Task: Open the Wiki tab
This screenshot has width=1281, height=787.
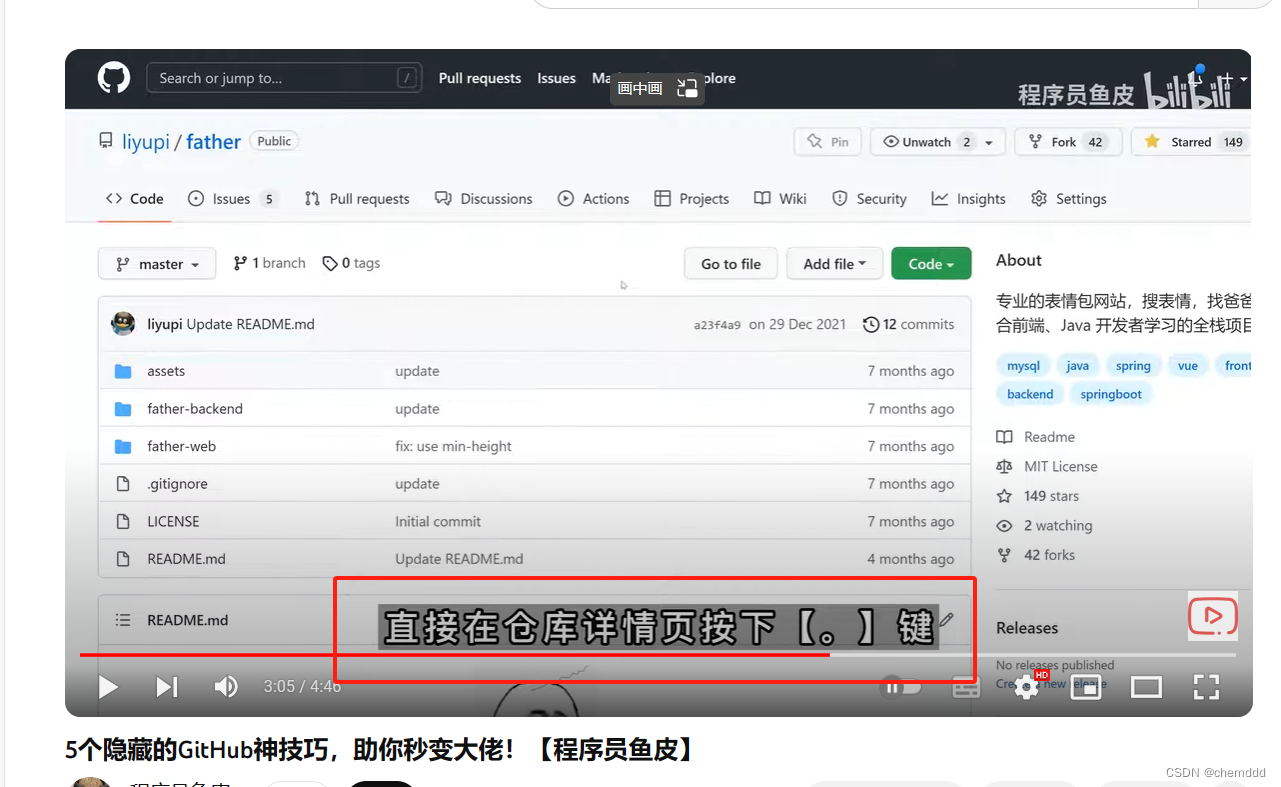Action: pos(781,199)
